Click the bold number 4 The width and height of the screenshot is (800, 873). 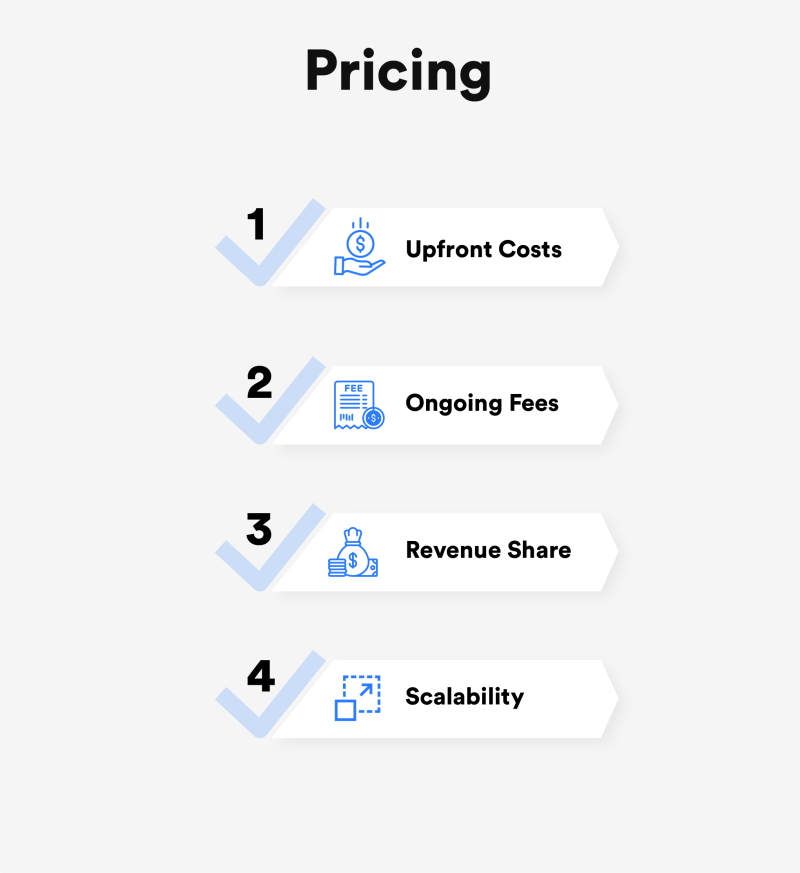[x=261, y=676]
